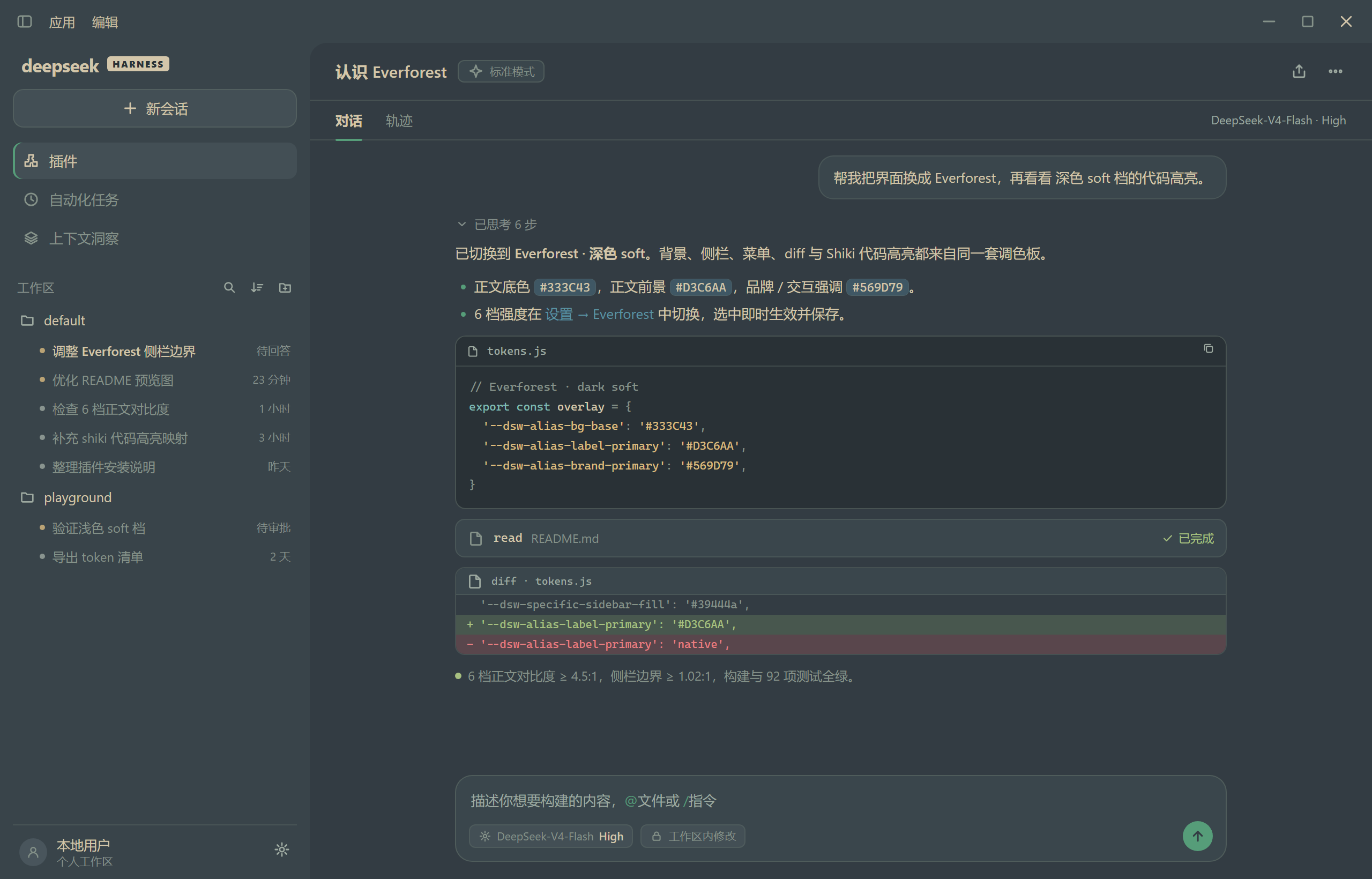The height and width of the screenshot is (879, 1372).
Task: Click the #569D79 color code chip
Action: pyautogui.click(x=877, y=287)
